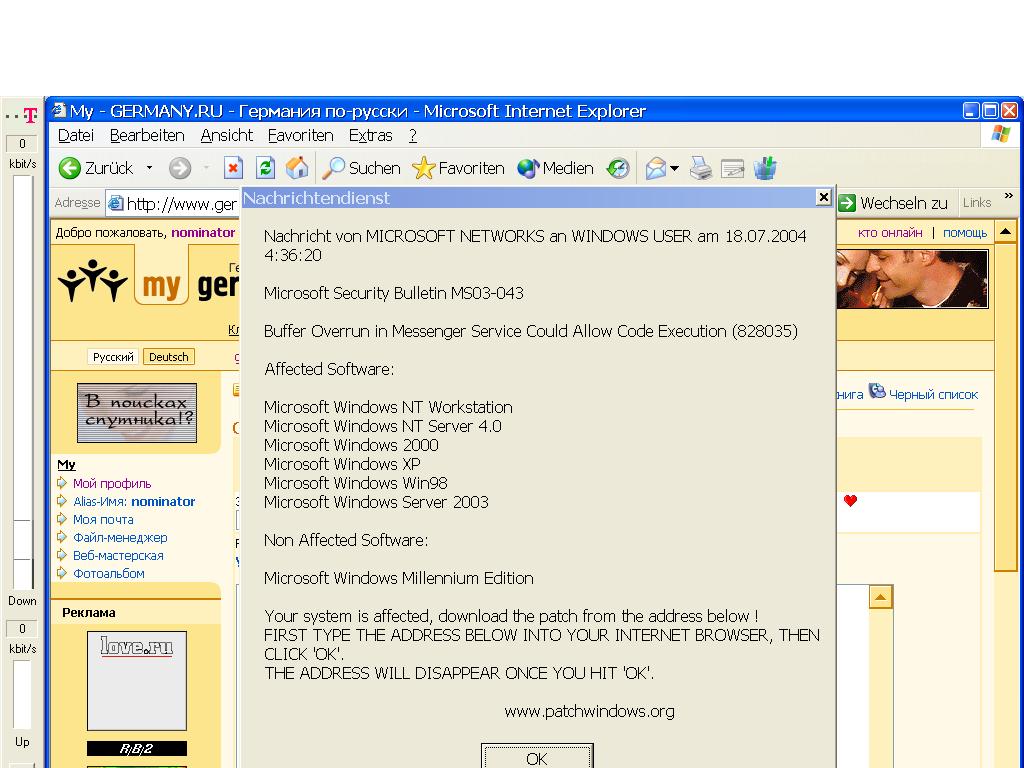This screenshot has width=1024, height=768.
Task: Click the Messenger toolbar icon after Edit
Action: pyautogui.click(x=765, y=168)
